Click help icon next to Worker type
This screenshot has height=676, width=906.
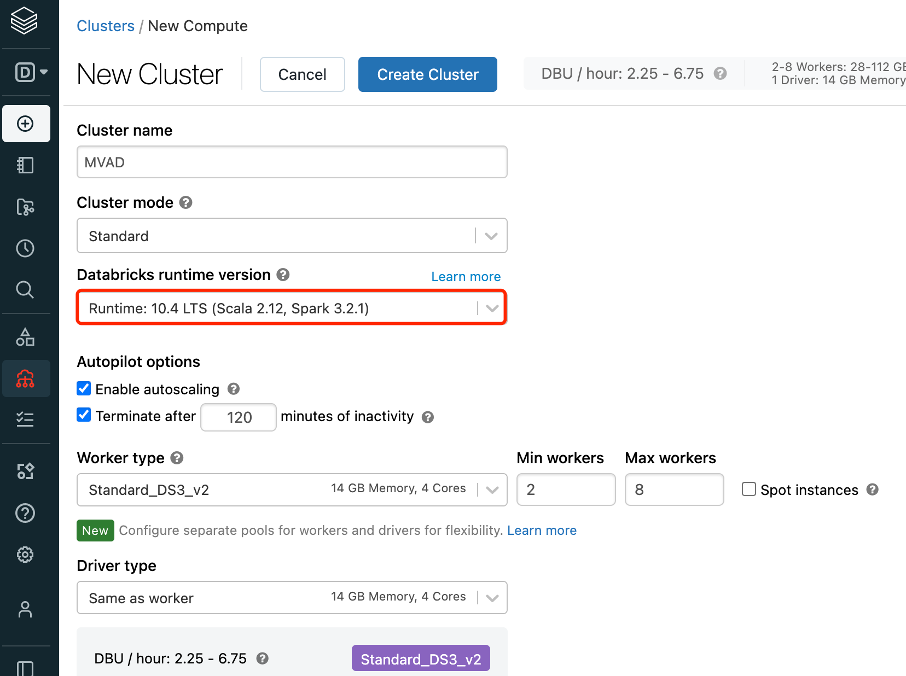click(177, 458)
